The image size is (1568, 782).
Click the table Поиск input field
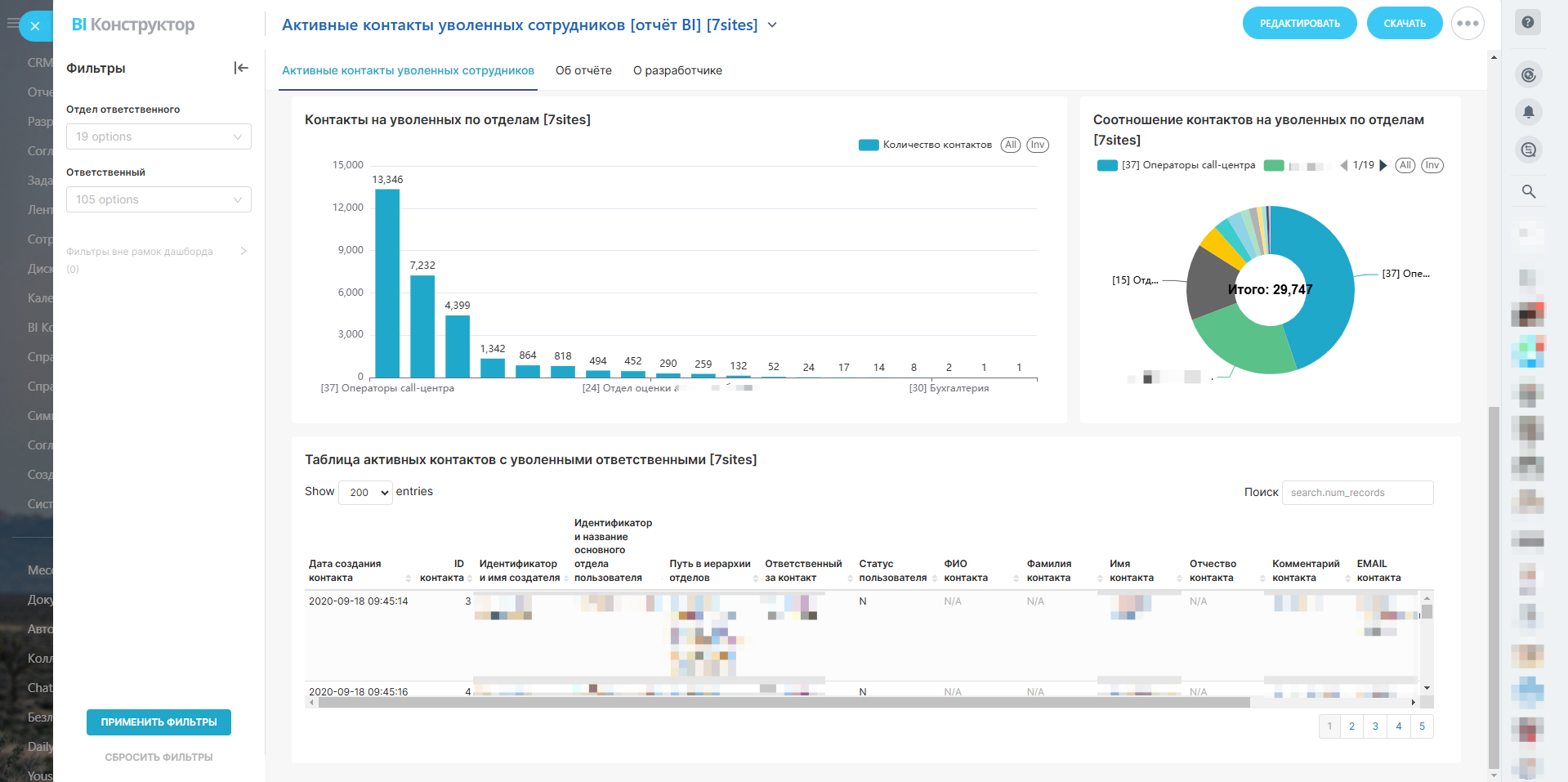[x=1357, y=493]
